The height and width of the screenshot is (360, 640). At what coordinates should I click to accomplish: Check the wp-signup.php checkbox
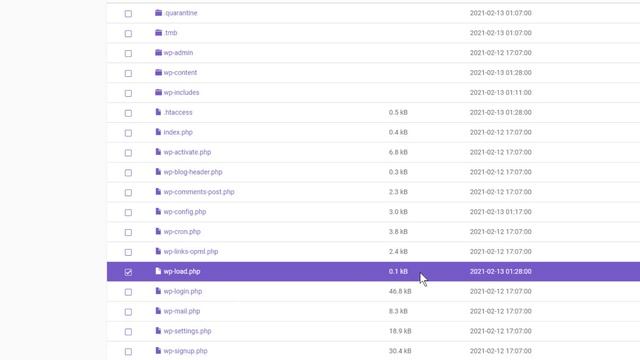pos(128,352)
